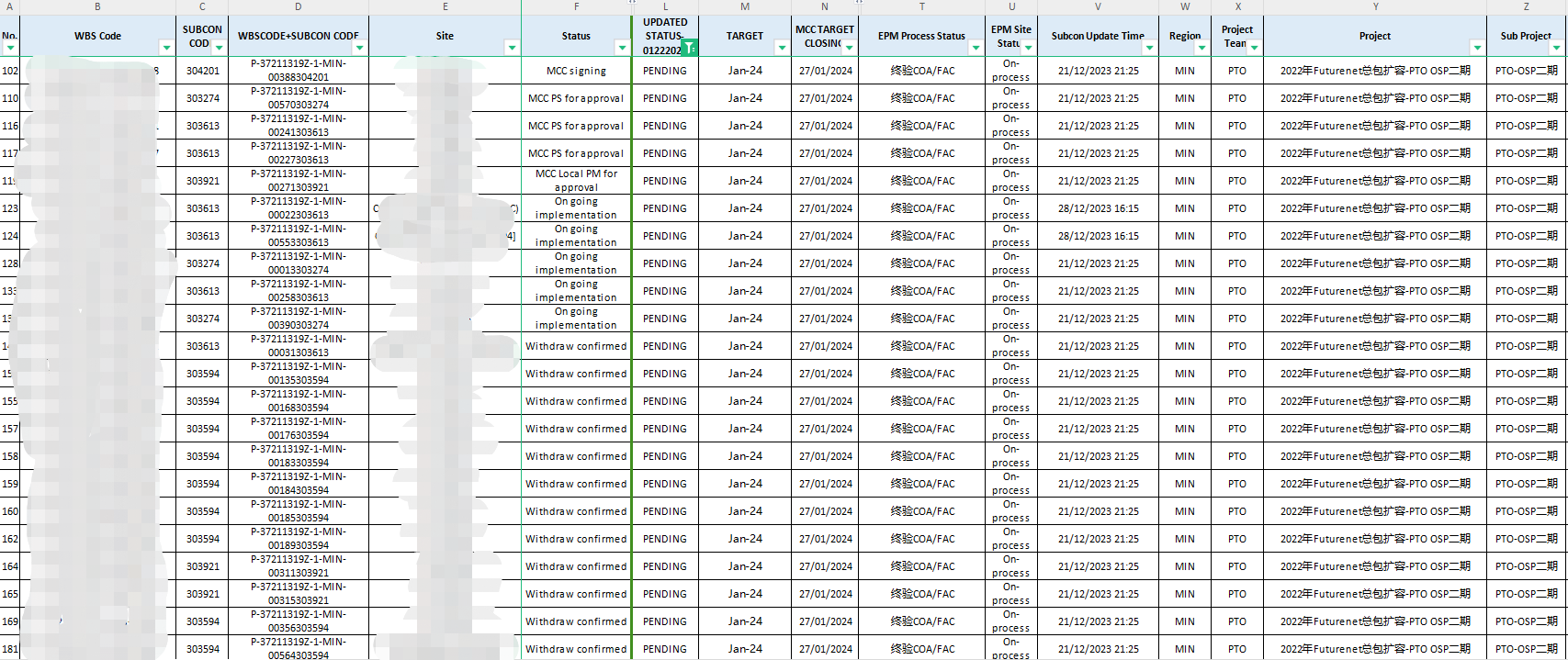Select the cell ending in 00022303613
The height and width of the screenshot is (660, 1568).
point(299,208)
